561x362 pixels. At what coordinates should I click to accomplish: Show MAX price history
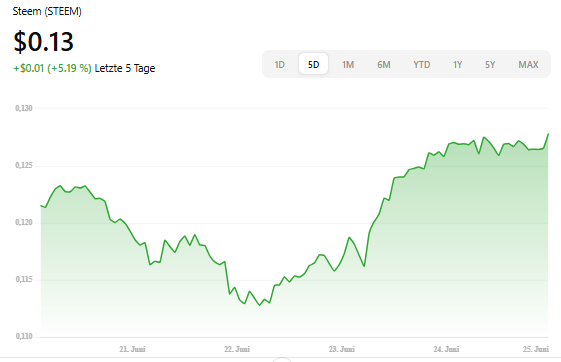528,65
